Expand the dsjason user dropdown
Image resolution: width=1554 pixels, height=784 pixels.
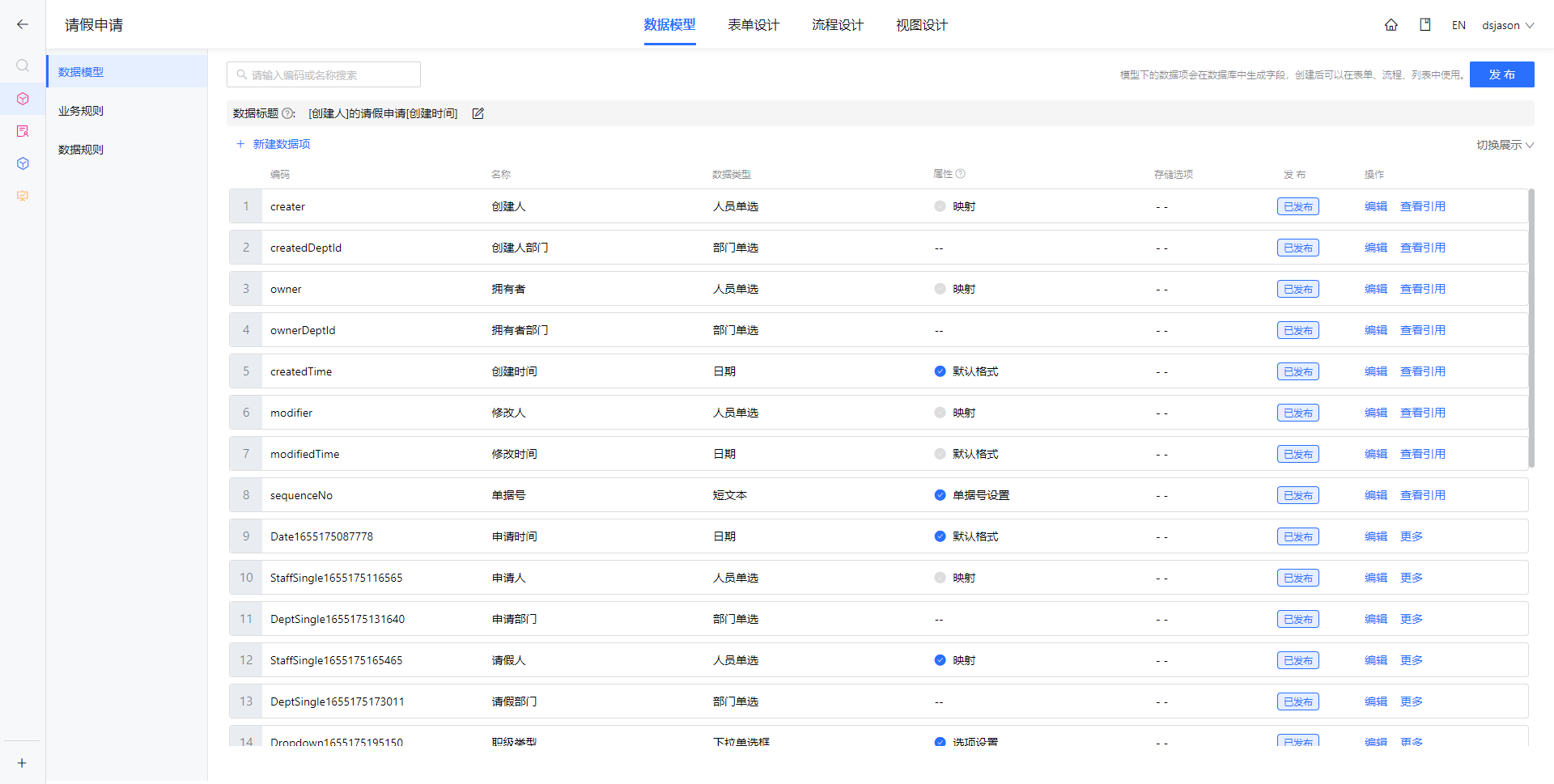pos(1508,25)
